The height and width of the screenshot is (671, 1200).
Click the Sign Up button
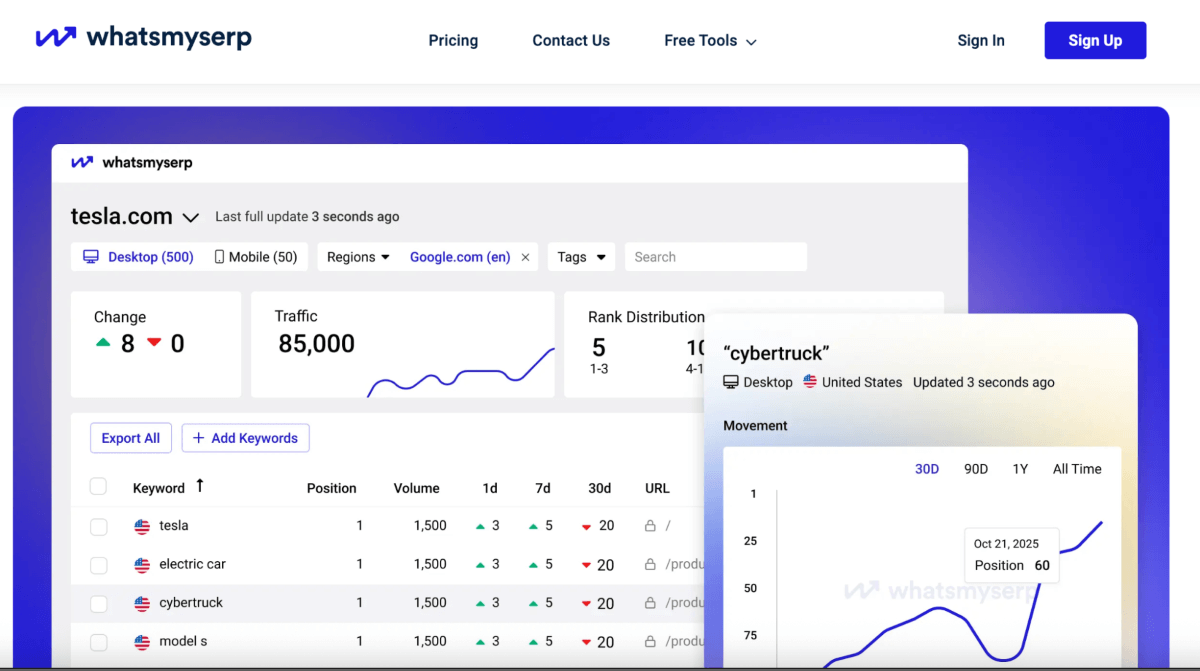1095,41
